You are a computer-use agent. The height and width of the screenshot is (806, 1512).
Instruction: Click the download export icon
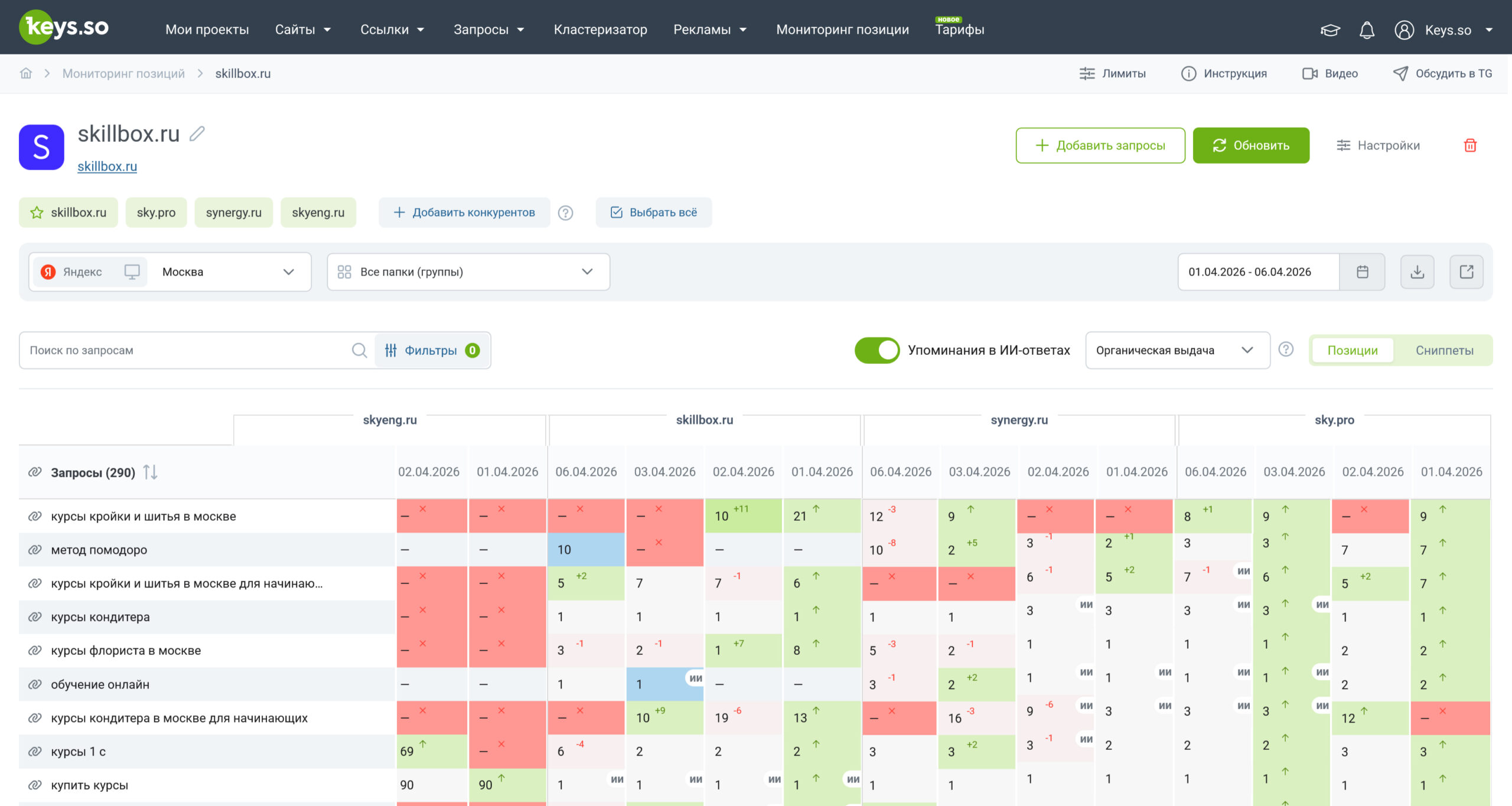(x=1417, y=272)
